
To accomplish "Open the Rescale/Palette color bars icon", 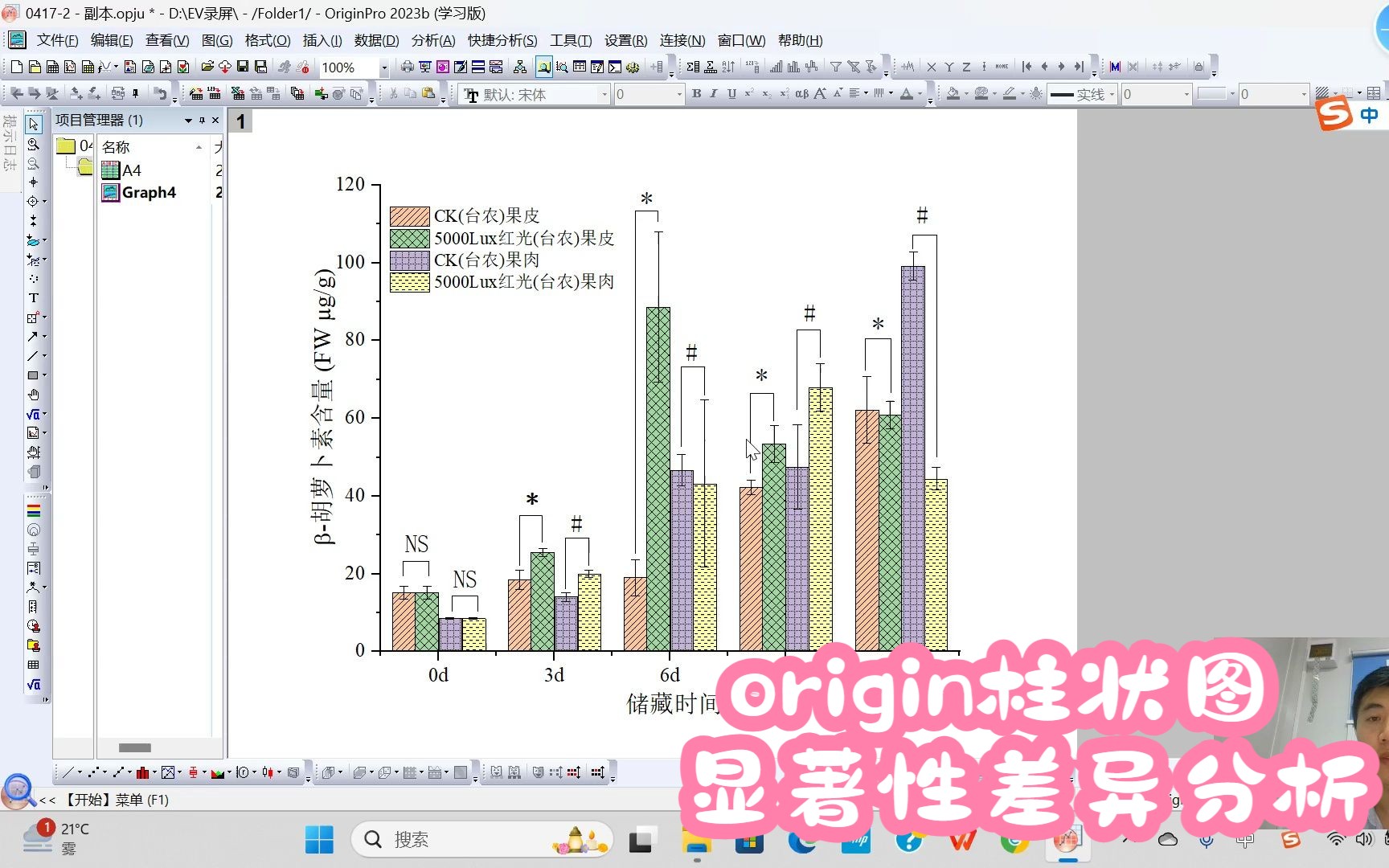I will coord(33,510).
